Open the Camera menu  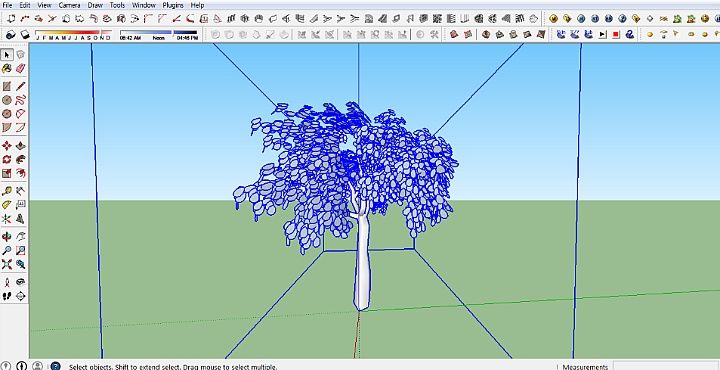click(x=69, y=5)
